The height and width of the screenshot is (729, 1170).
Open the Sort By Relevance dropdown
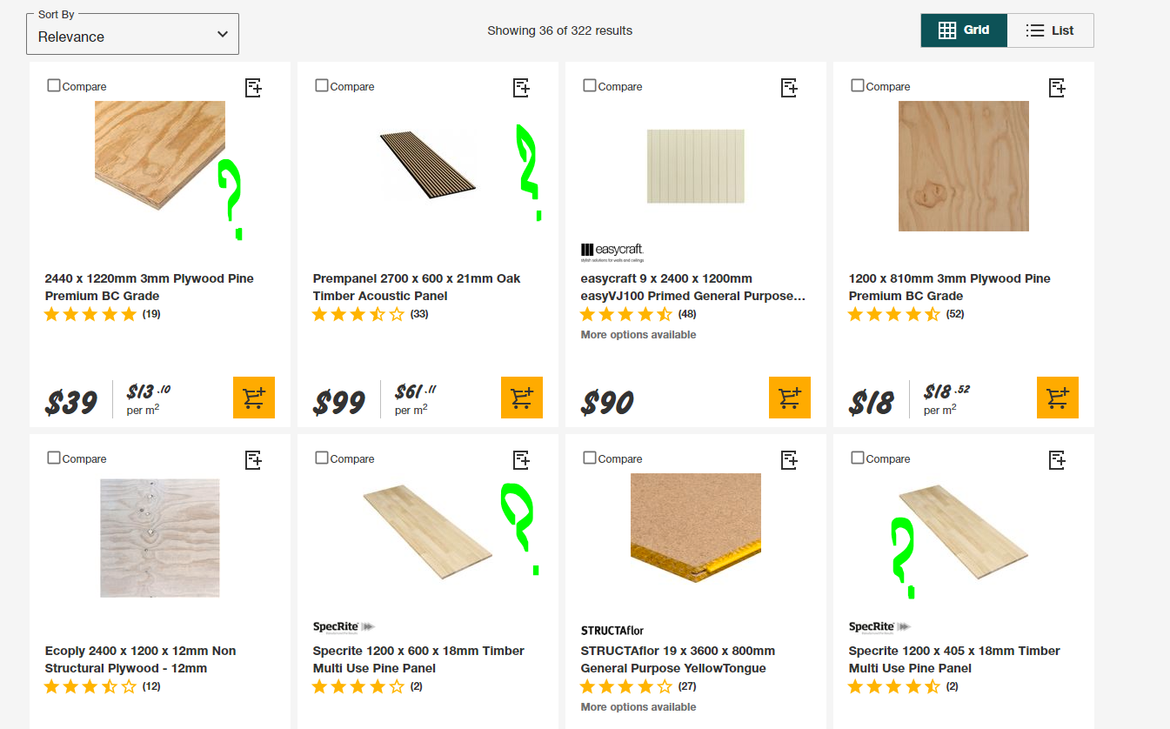pos(133,36)
